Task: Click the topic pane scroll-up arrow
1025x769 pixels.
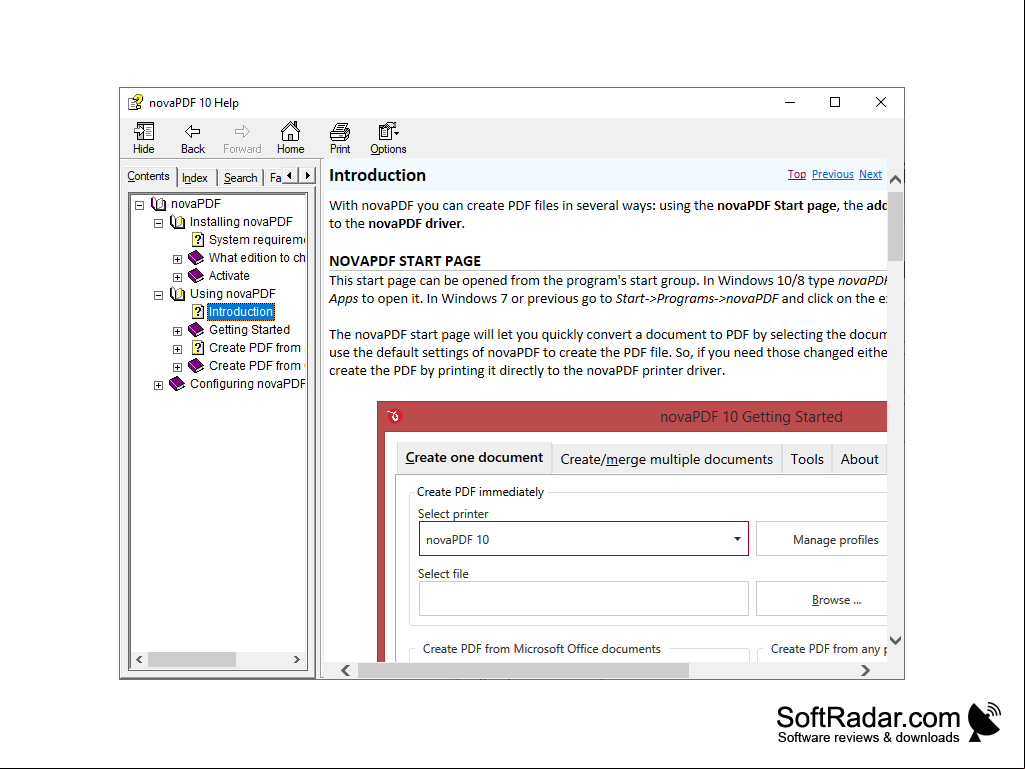Action: pyautogui.click(x=896, y=179)
